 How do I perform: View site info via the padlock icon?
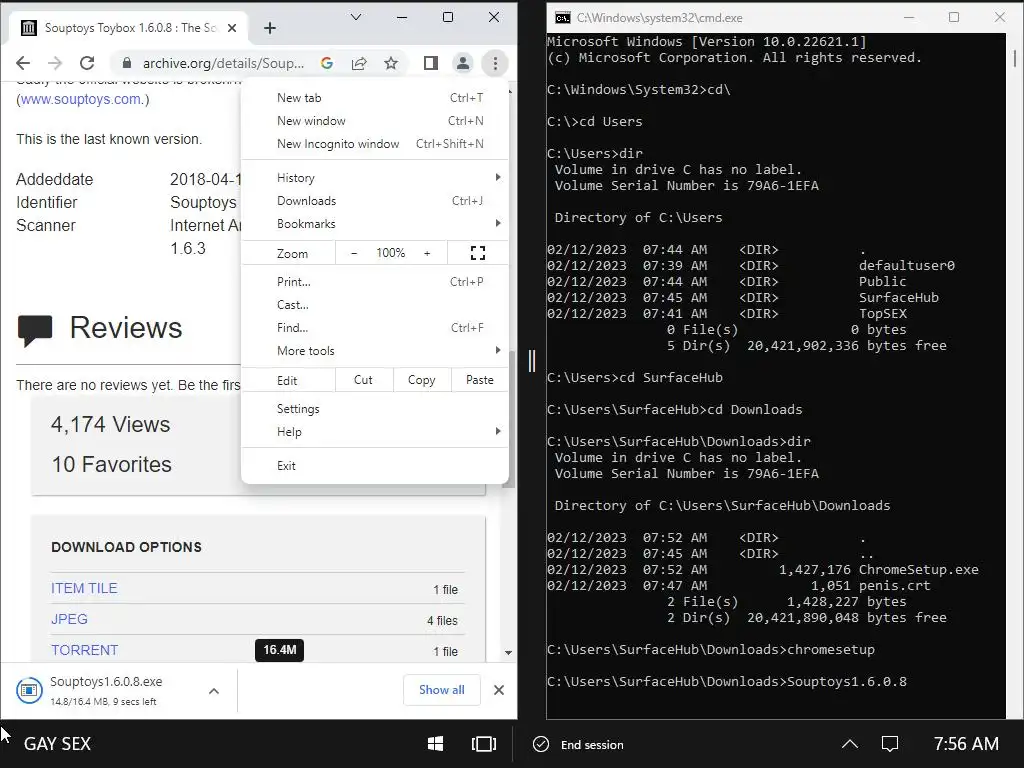coord(127,63)
